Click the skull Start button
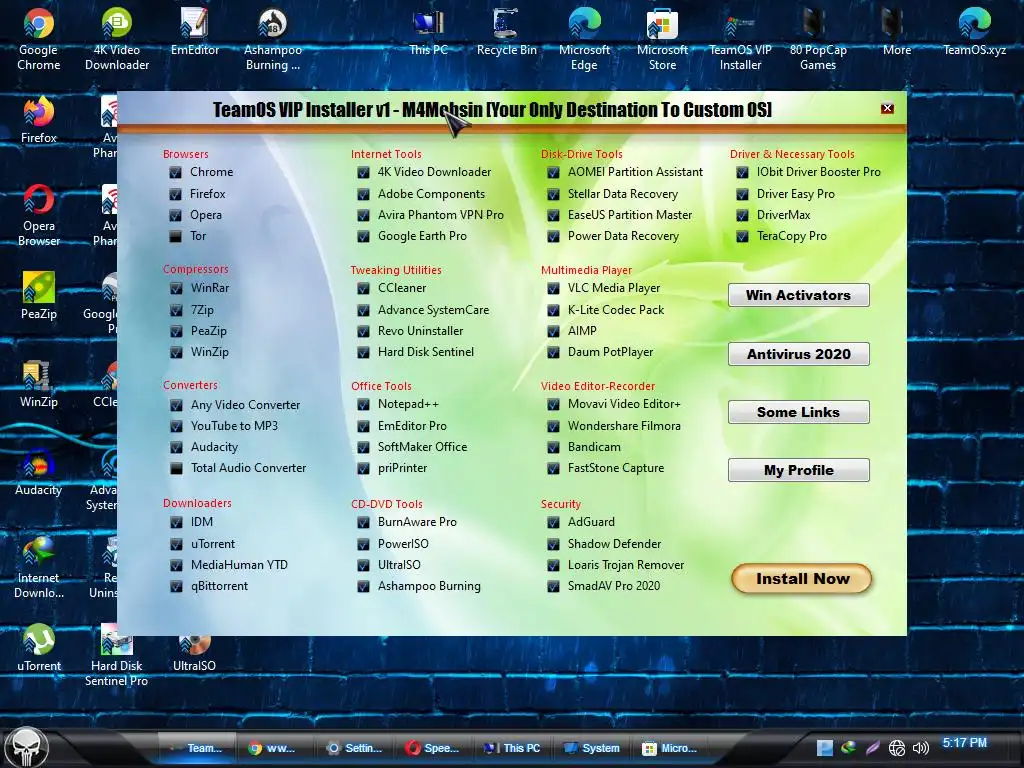Viewport: 1024px width, 768px height. (x=26, y=747)
